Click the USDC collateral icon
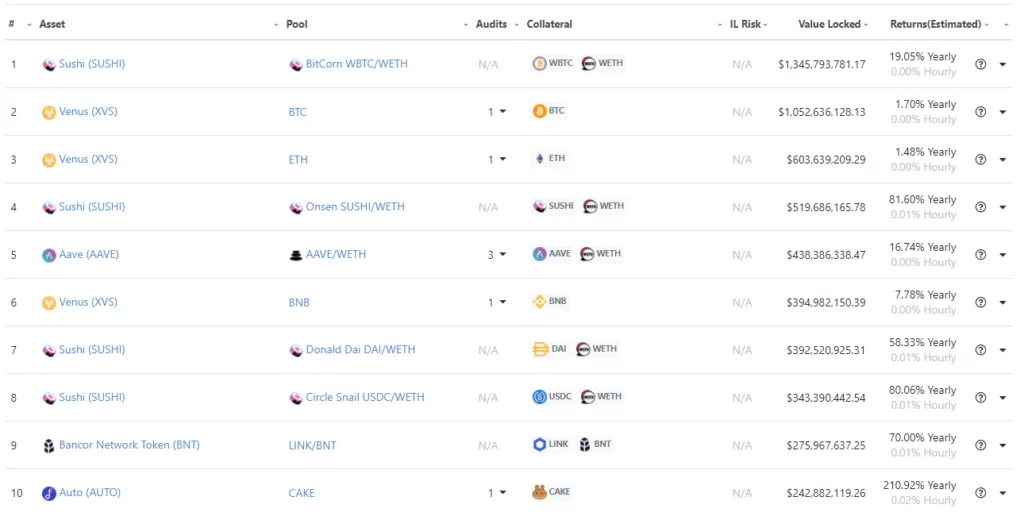Screen dimensions: 1024x516 tap(540, 397)
